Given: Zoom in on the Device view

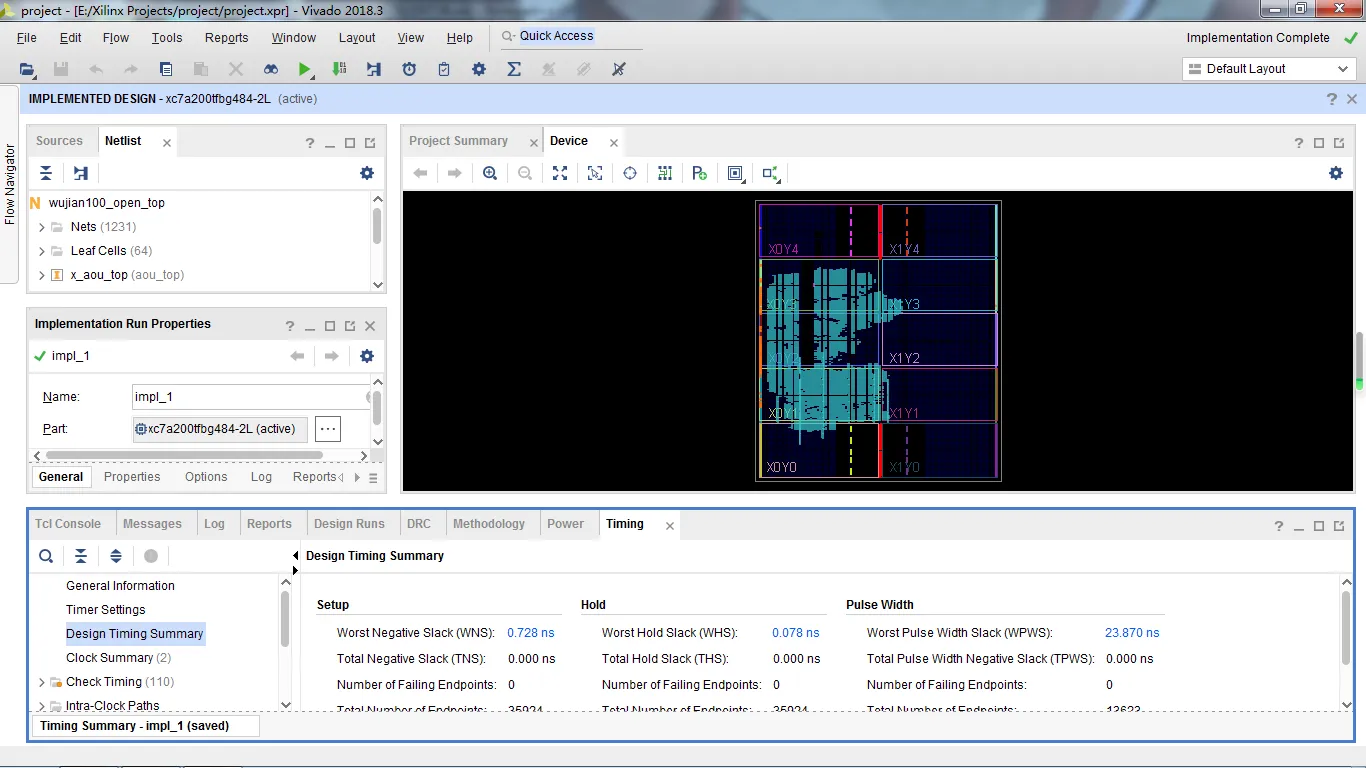Looking at the screenshot, I should (490, 173).
